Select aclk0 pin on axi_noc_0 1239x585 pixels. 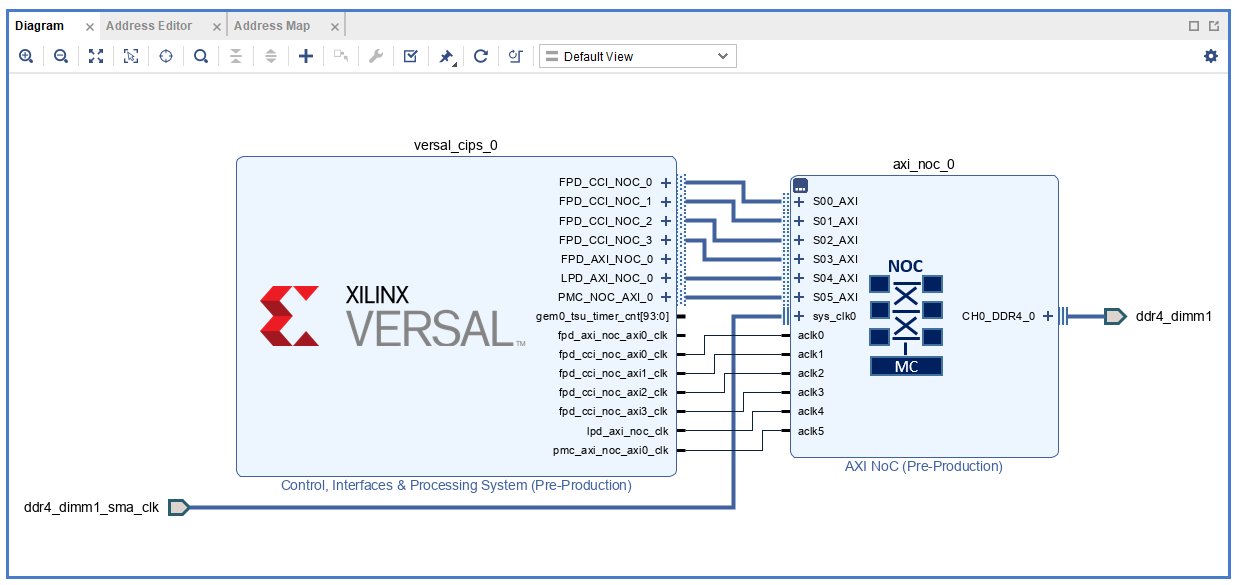point(811,335)
